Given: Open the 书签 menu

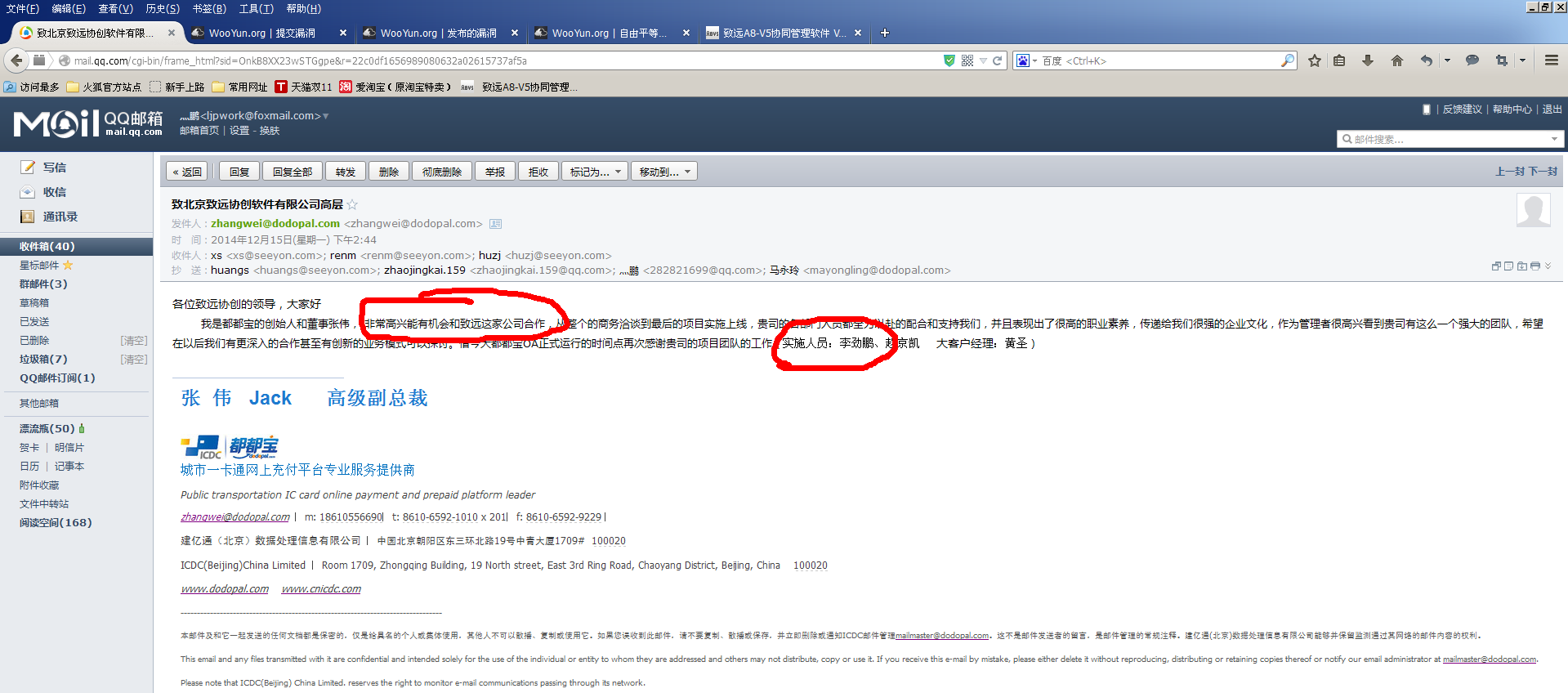Looking at the screenshot, I should click(x=209, y=8).
